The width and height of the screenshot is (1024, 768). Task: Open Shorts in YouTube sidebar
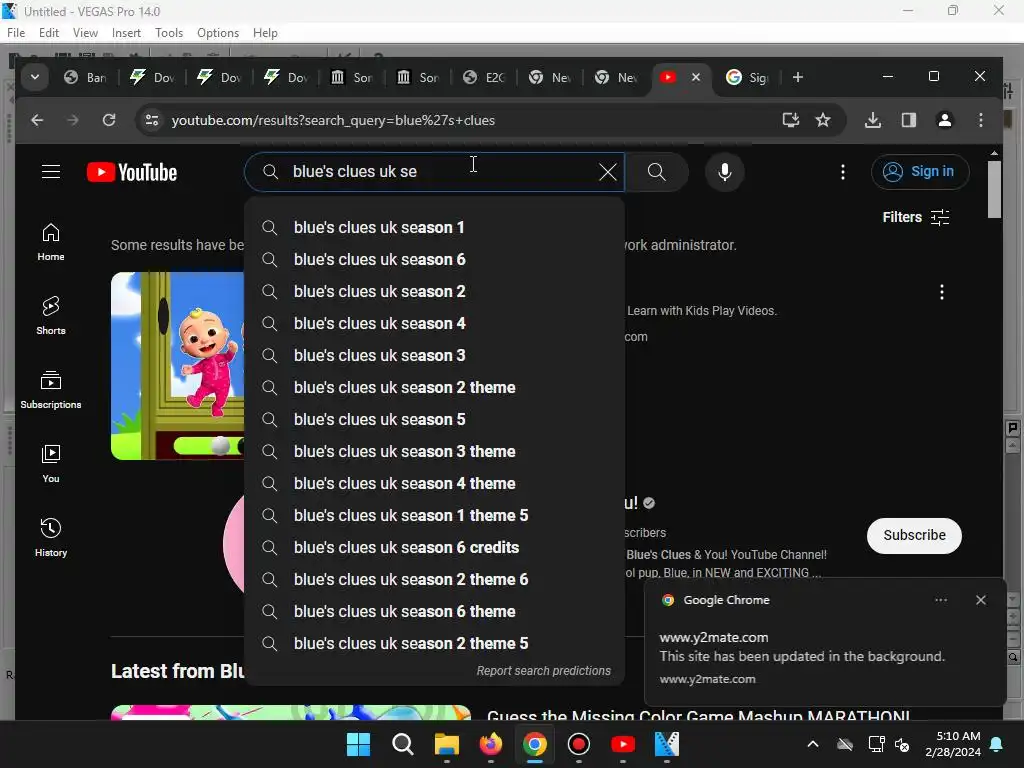(51, 316)
